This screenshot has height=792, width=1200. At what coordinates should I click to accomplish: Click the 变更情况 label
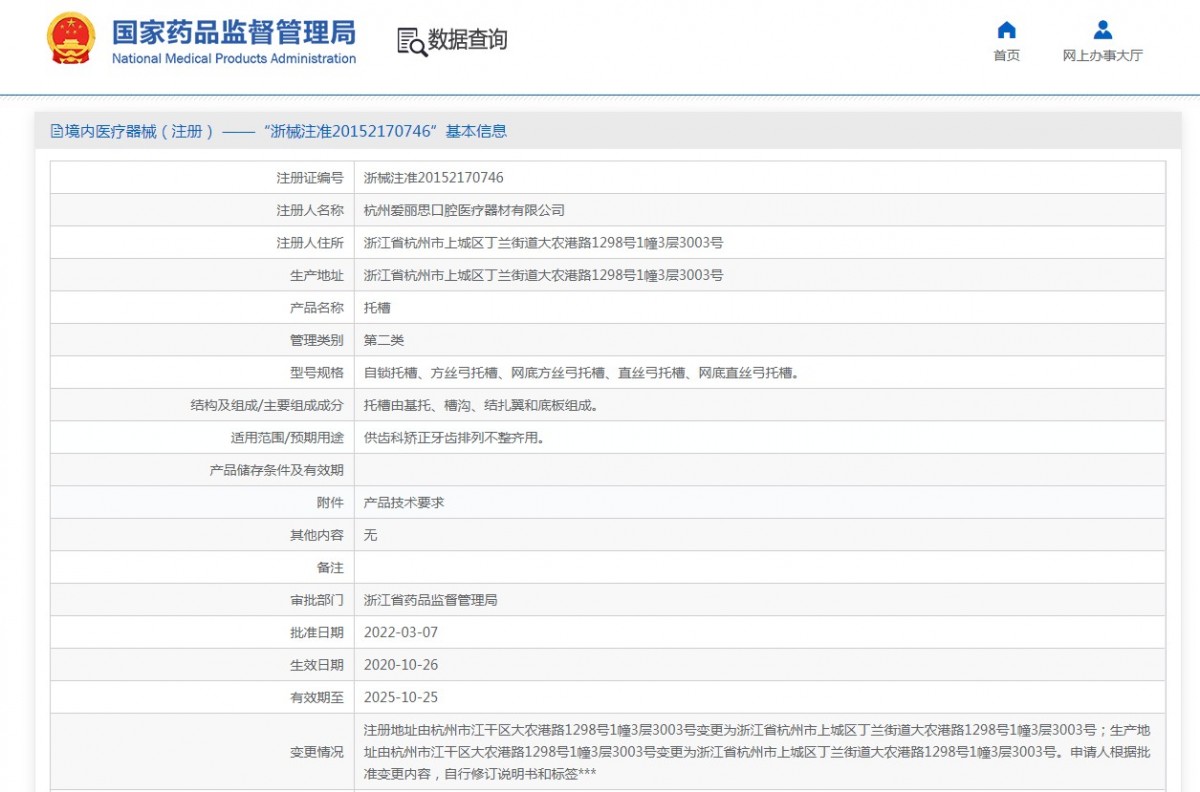click(x=317, y=751)
